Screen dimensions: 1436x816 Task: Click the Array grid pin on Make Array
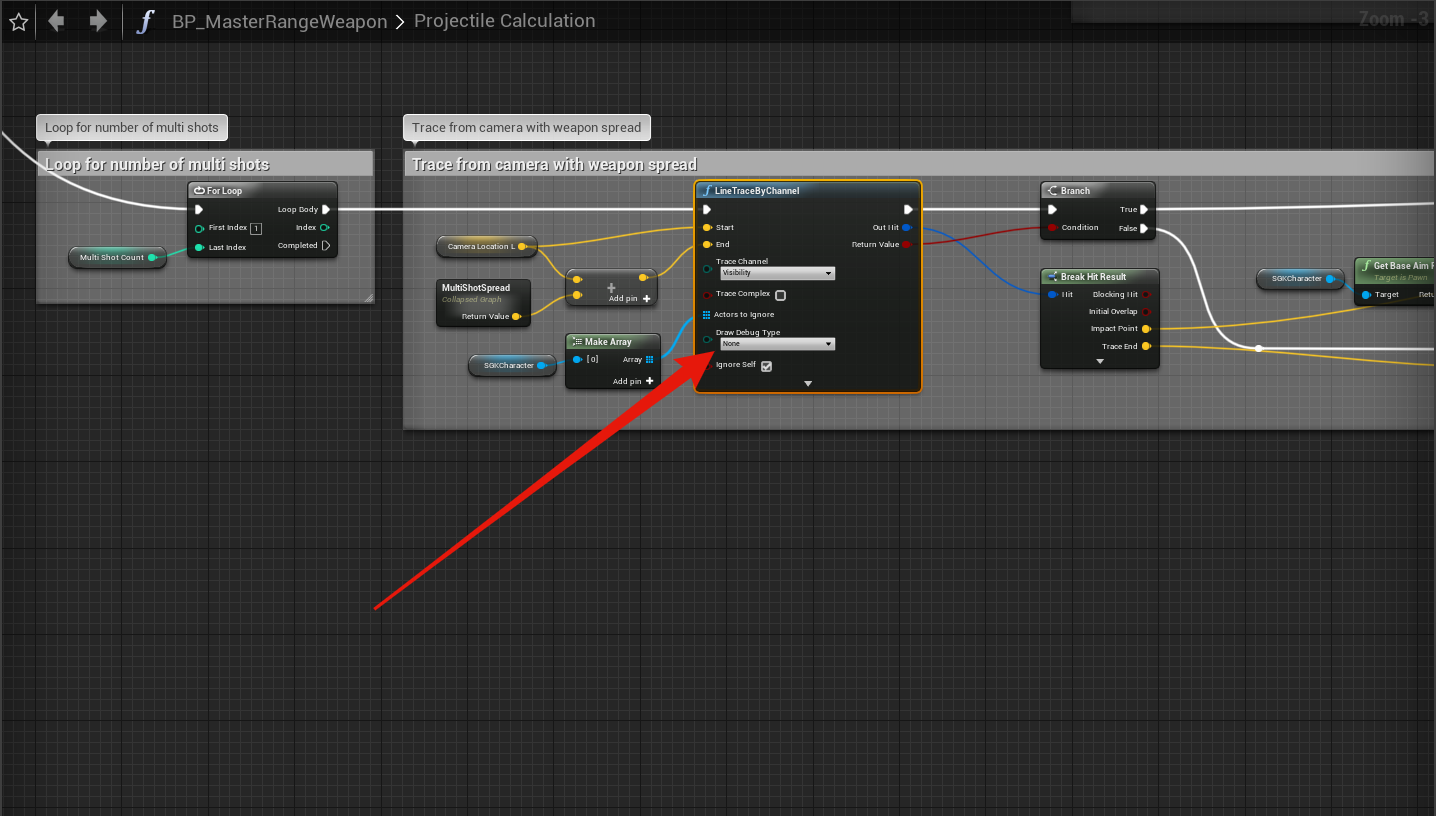click(x=650, y=360)
